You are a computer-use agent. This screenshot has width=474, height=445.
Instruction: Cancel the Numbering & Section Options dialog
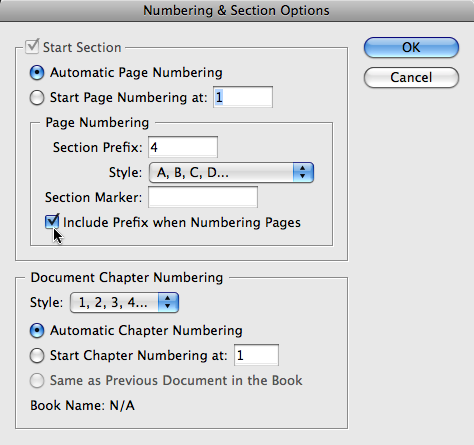411,77
